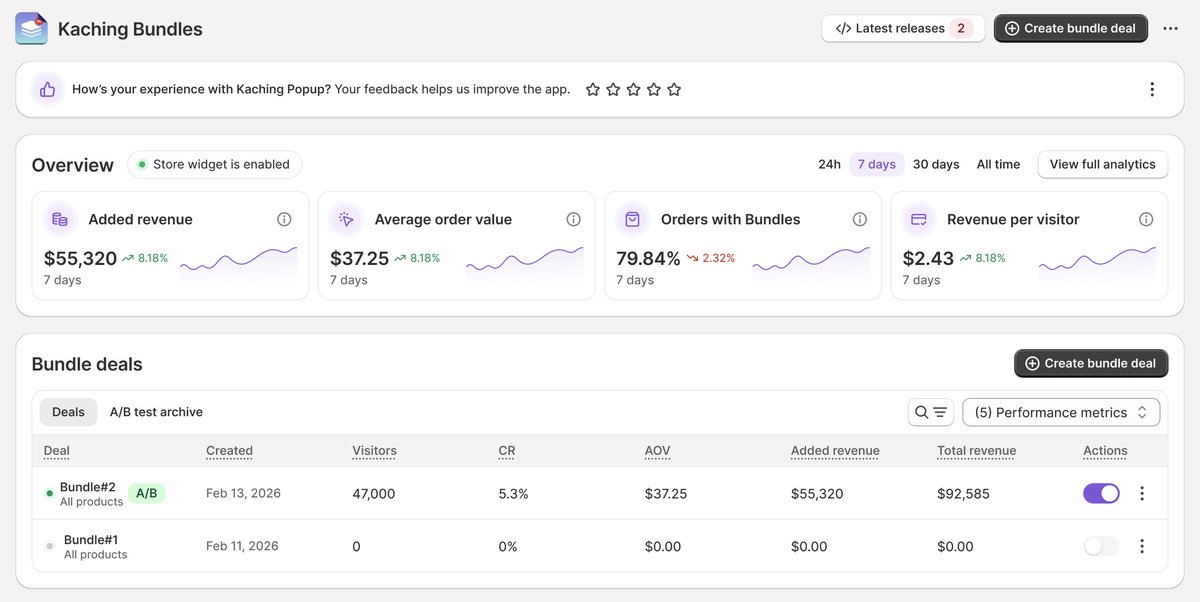The height and width of the screenshot is (602, 1200).
Task: Click the Feb 13, 2026 created date
Action: [x=243, y=493]
